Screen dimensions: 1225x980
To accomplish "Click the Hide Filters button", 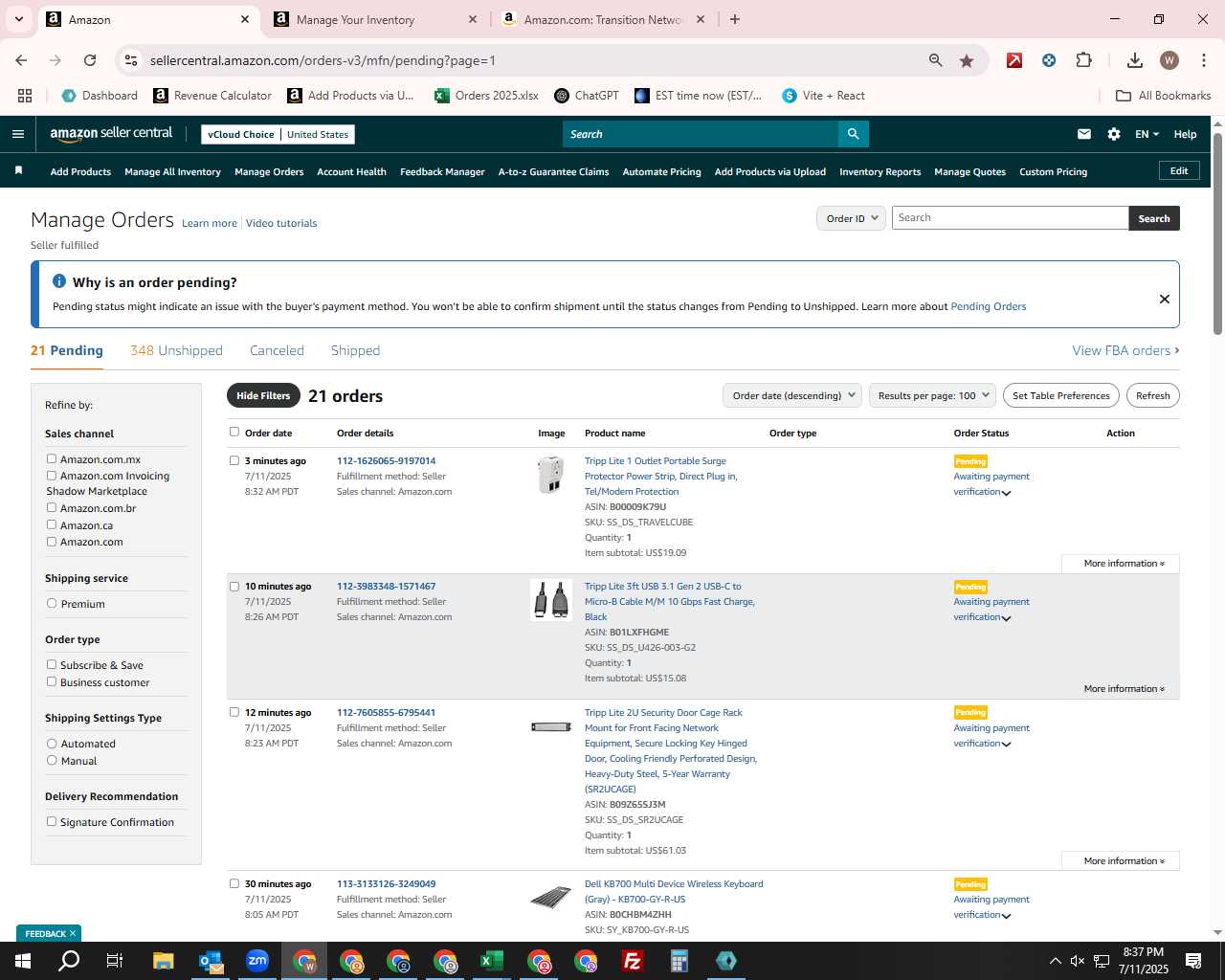I will (x=263, y=395).
